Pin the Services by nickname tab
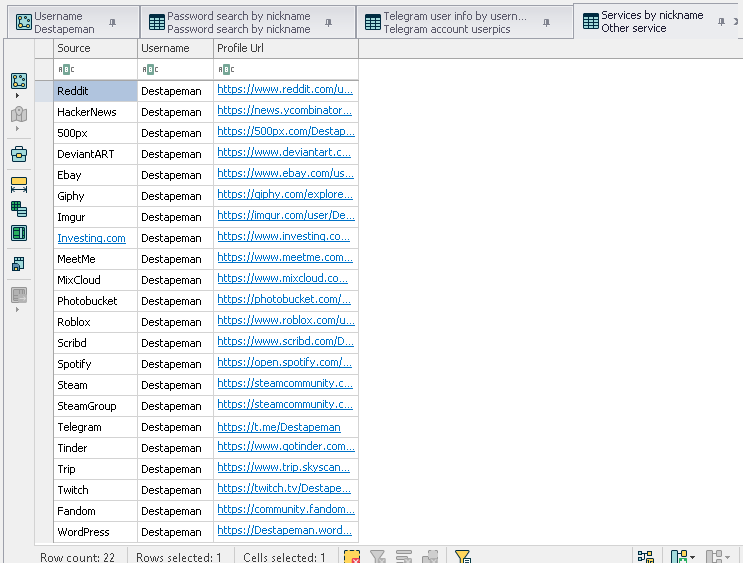Viewport: 743px width, 563px height. (721, 21)
